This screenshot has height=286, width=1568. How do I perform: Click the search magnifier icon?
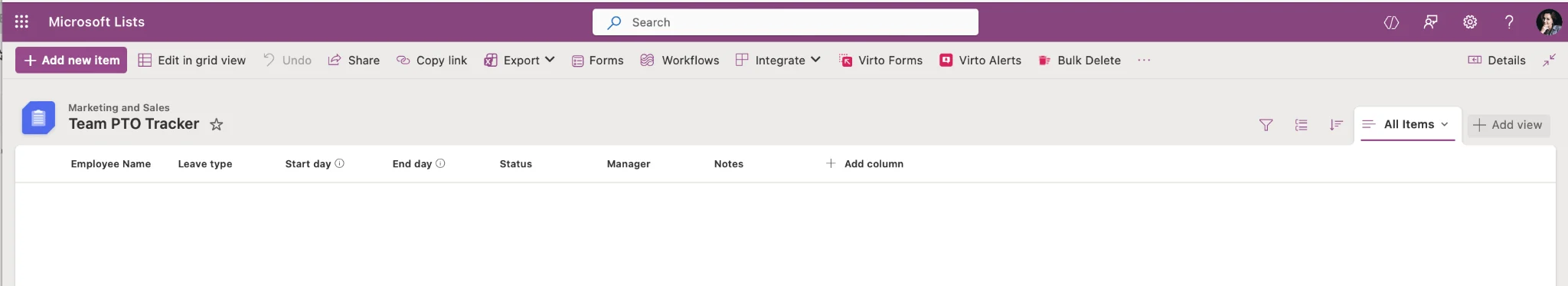(x=614, y=22)
